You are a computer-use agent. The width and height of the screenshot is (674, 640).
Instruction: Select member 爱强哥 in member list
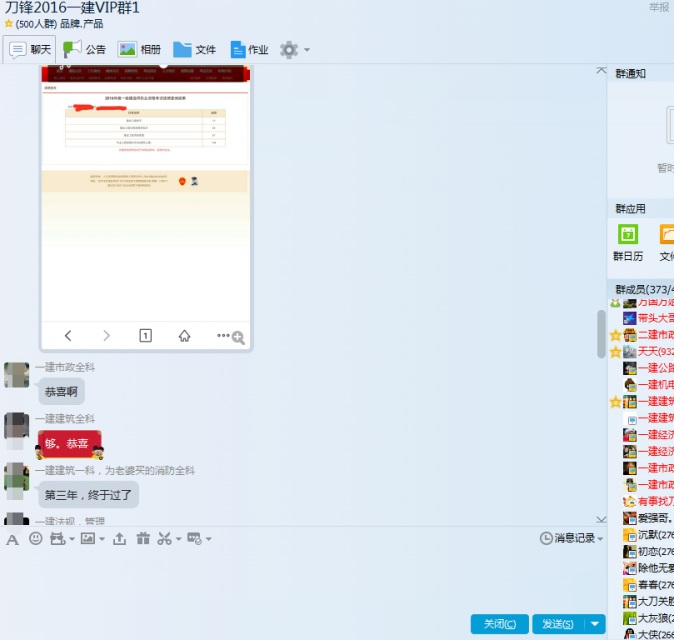point(648,518)
